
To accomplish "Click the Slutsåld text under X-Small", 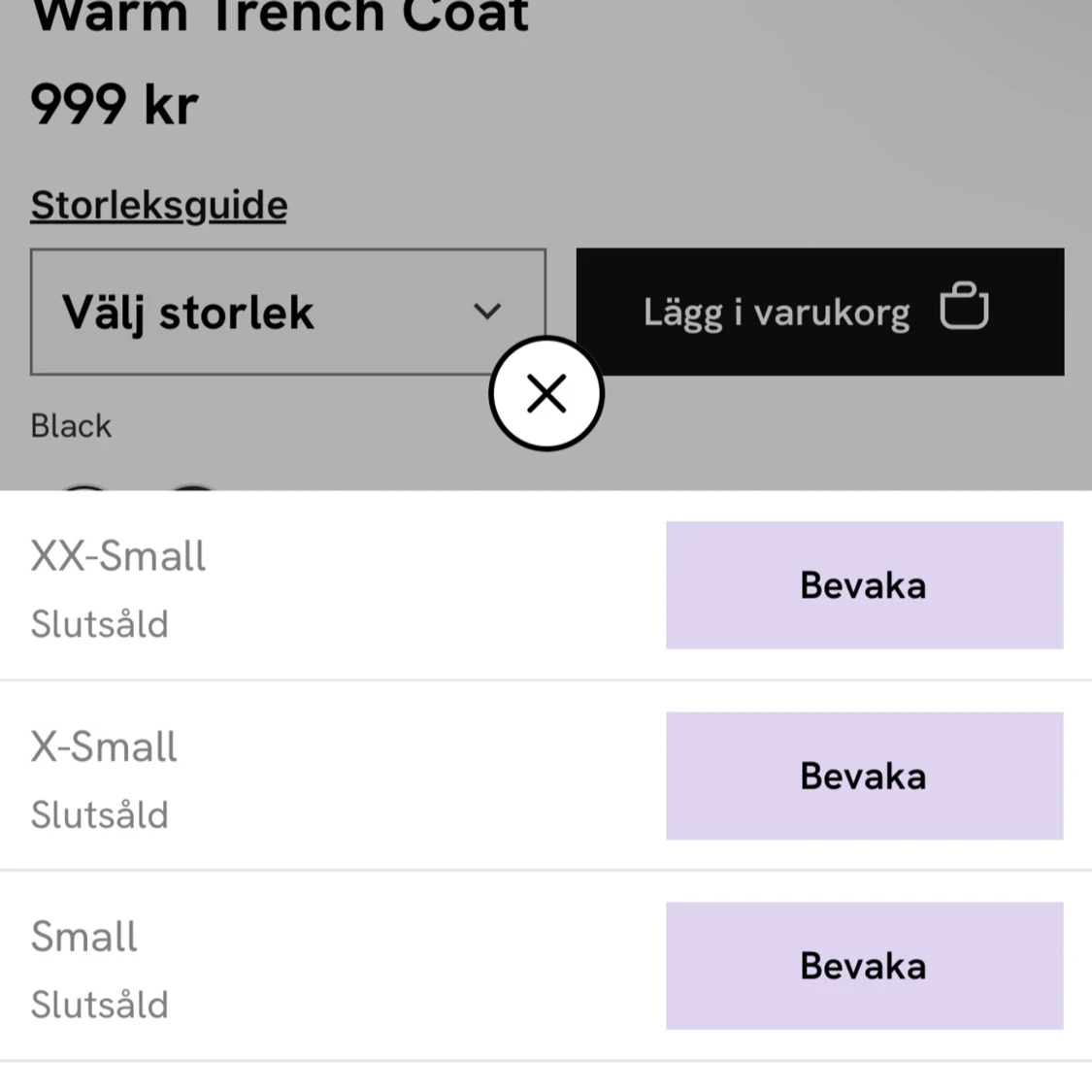I will click(x=100, y=814).
